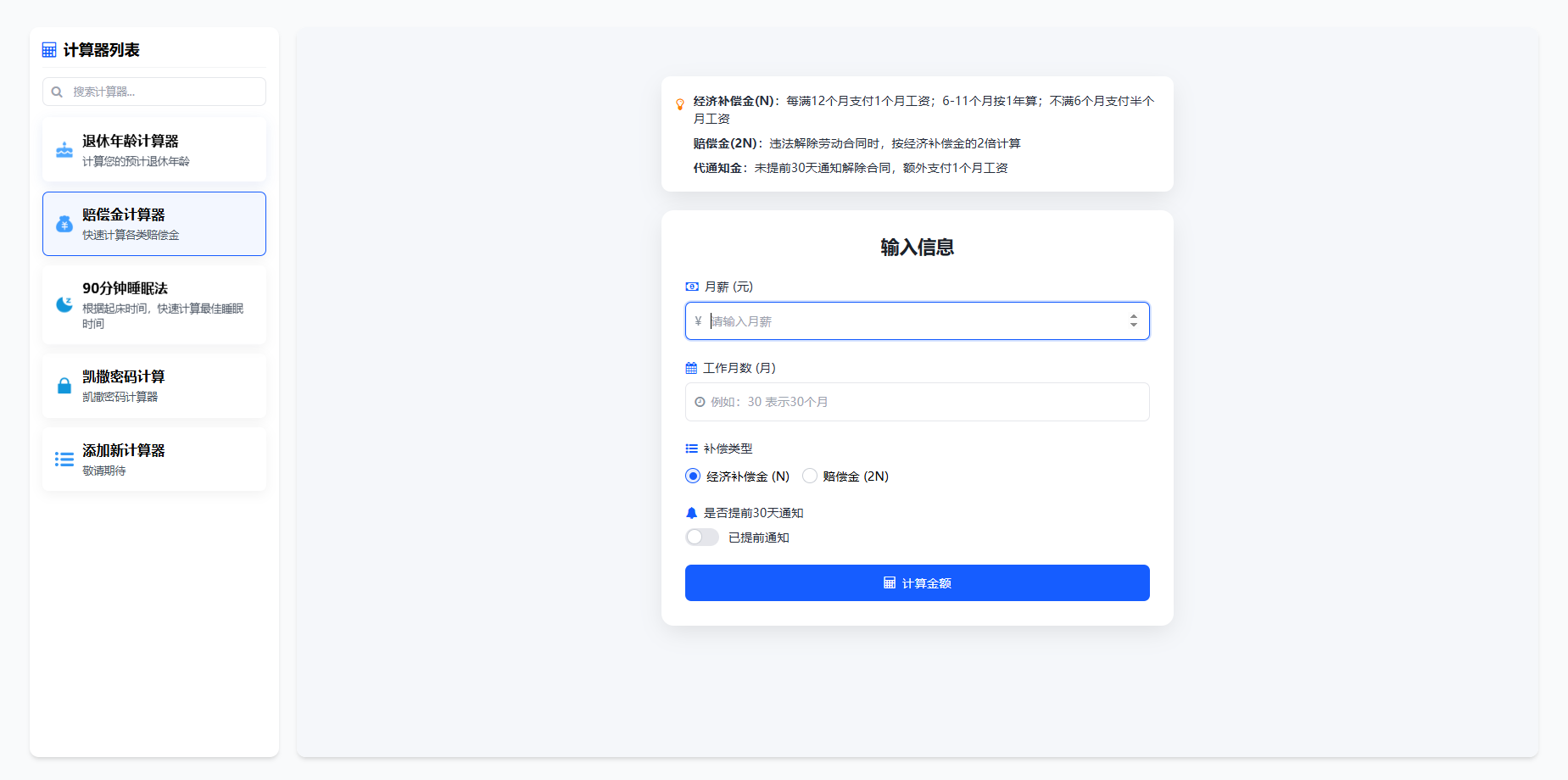
Task: Click the calculator list grid icon
Action: click(x=49, y=50)
